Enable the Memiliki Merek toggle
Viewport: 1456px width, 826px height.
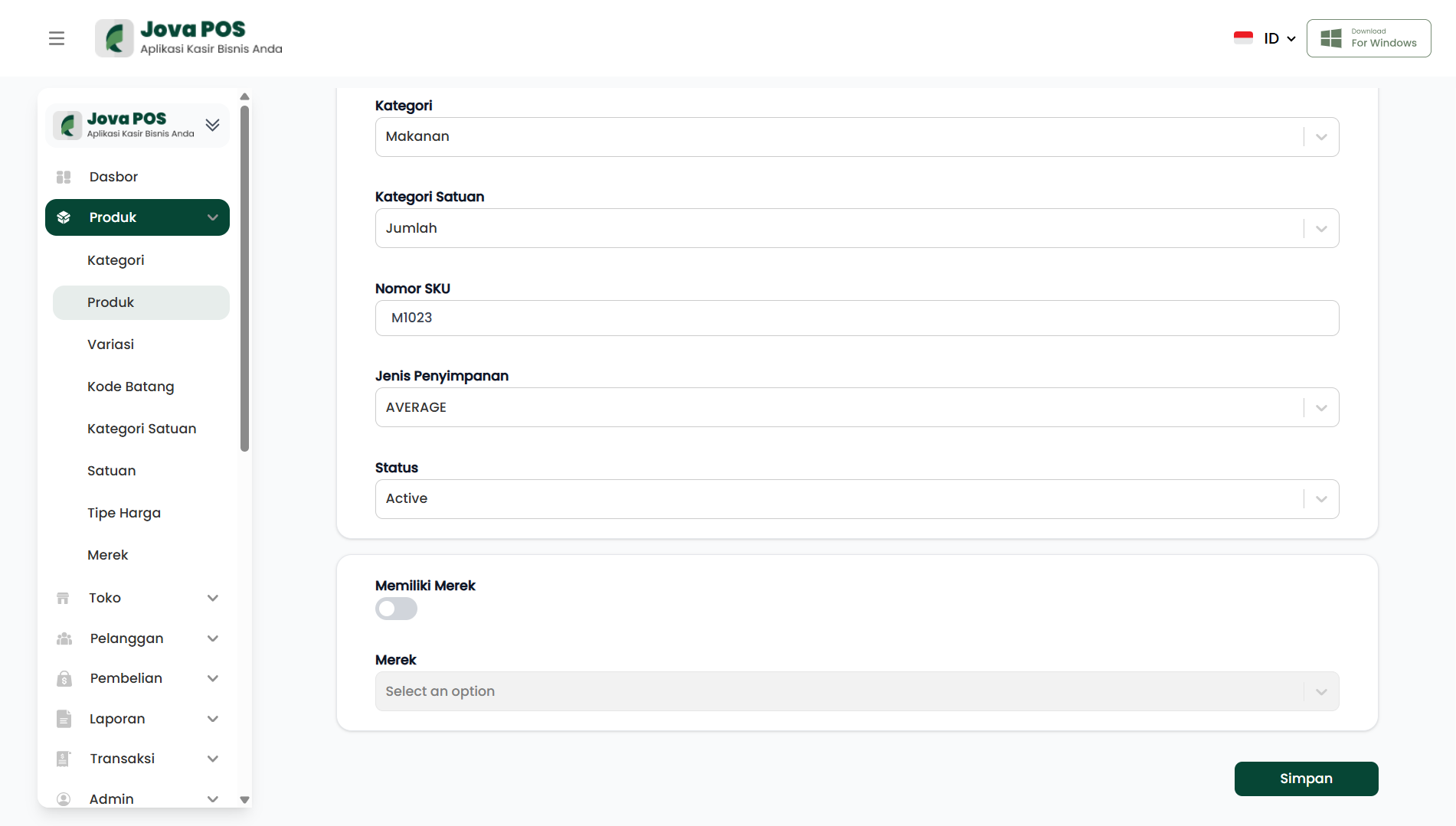396,609
